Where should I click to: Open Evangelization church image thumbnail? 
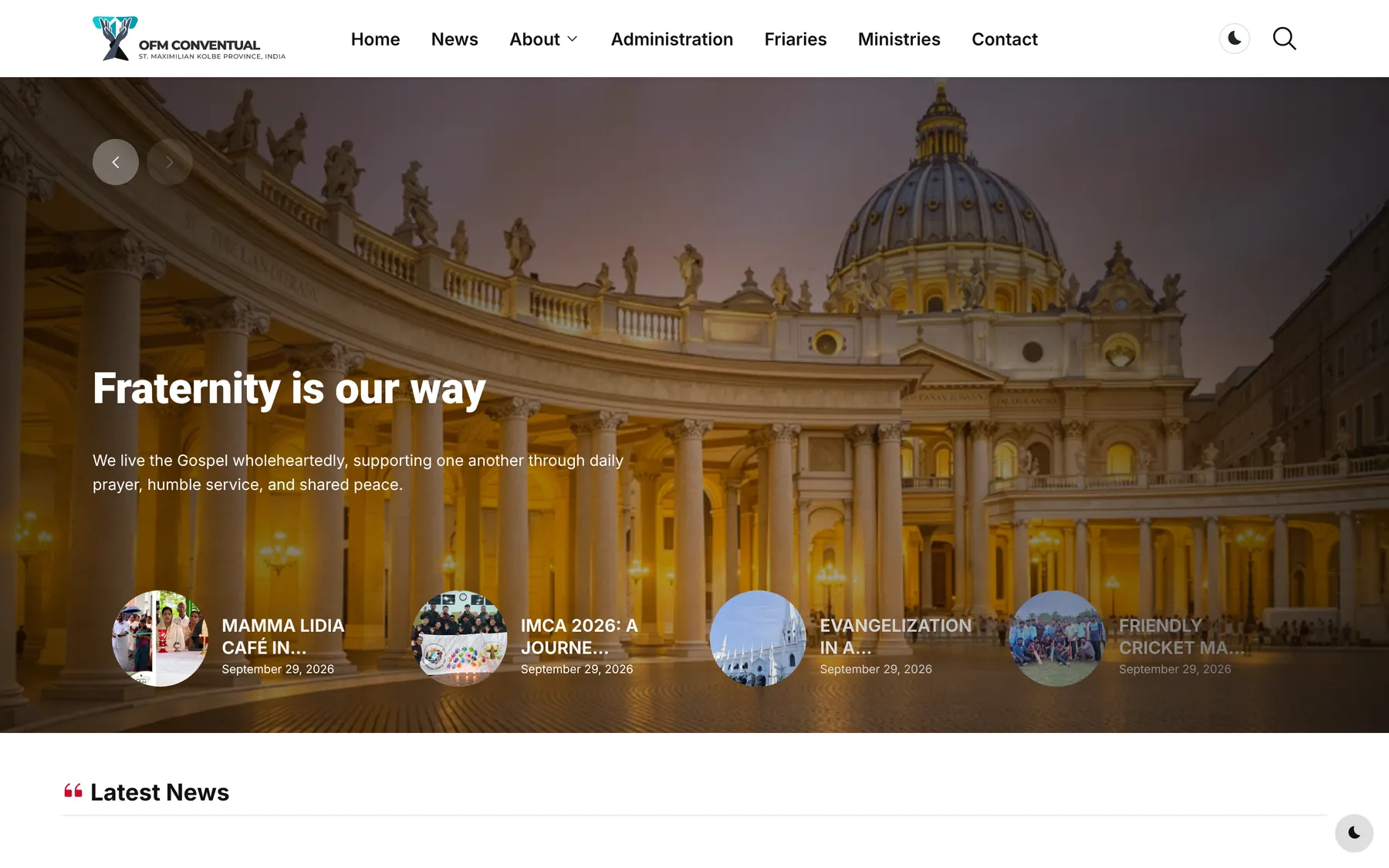758,638
